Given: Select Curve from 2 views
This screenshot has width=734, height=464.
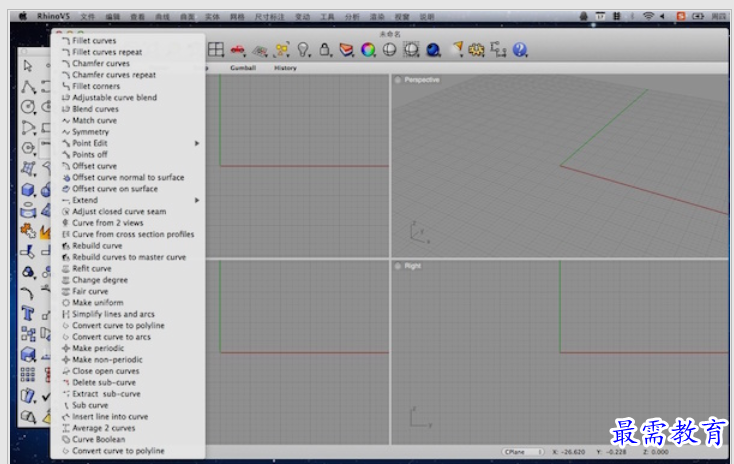Looking at the screenshot, I should tap(108, 223).
